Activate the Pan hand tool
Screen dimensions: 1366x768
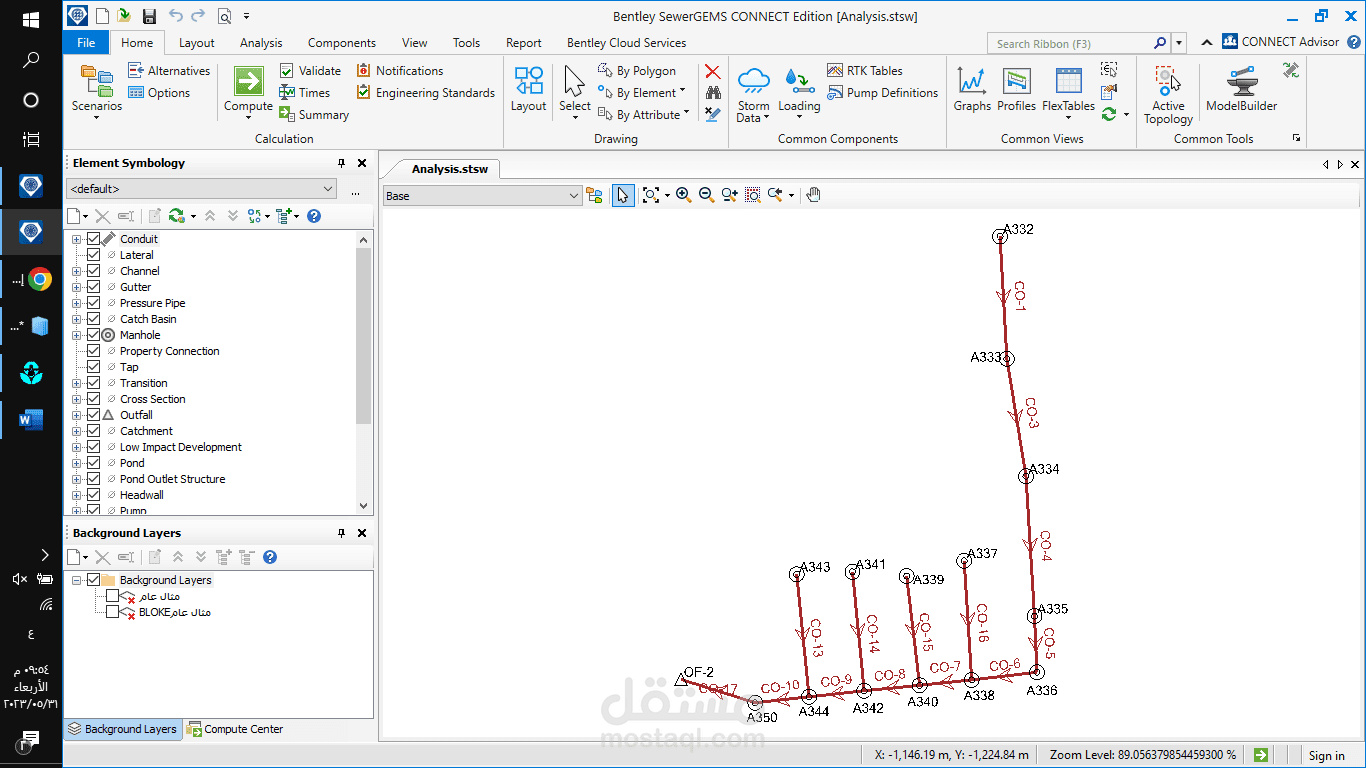pos(813,195)
